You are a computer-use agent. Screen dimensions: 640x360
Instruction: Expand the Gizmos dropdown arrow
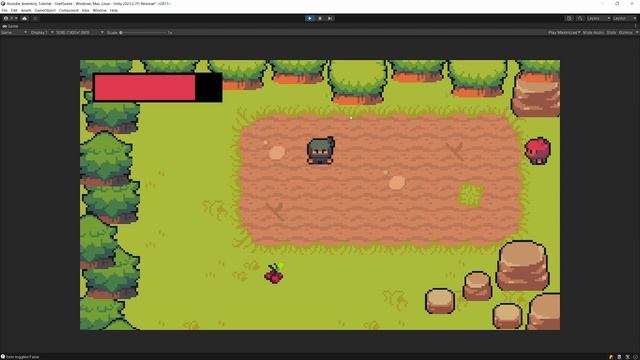pos(636,32)
